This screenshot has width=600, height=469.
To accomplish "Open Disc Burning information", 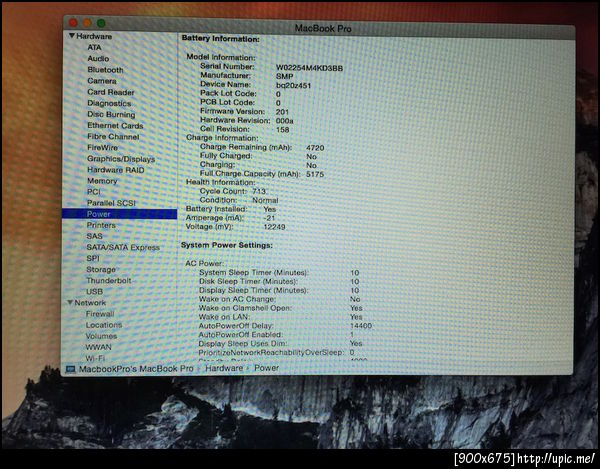I will click(111, 114).
